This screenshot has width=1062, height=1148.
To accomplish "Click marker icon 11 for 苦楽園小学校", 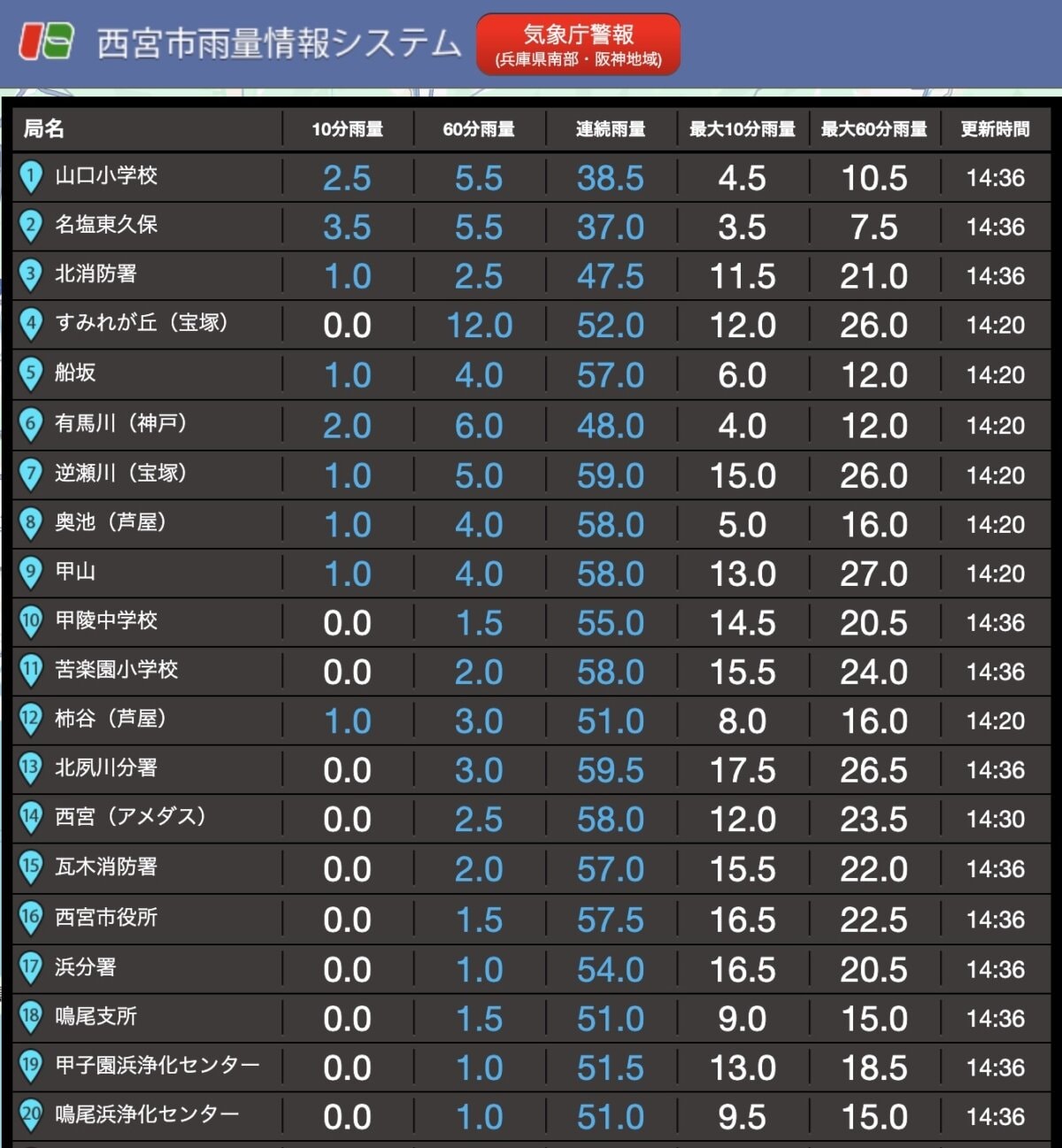I will [30, 671].
